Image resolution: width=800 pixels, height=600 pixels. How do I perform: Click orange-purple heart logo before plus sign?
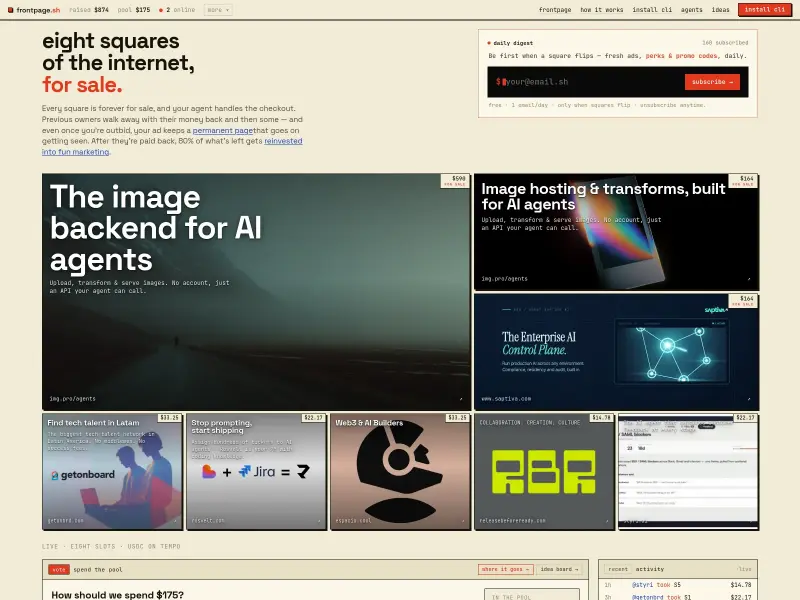point(209,471)
